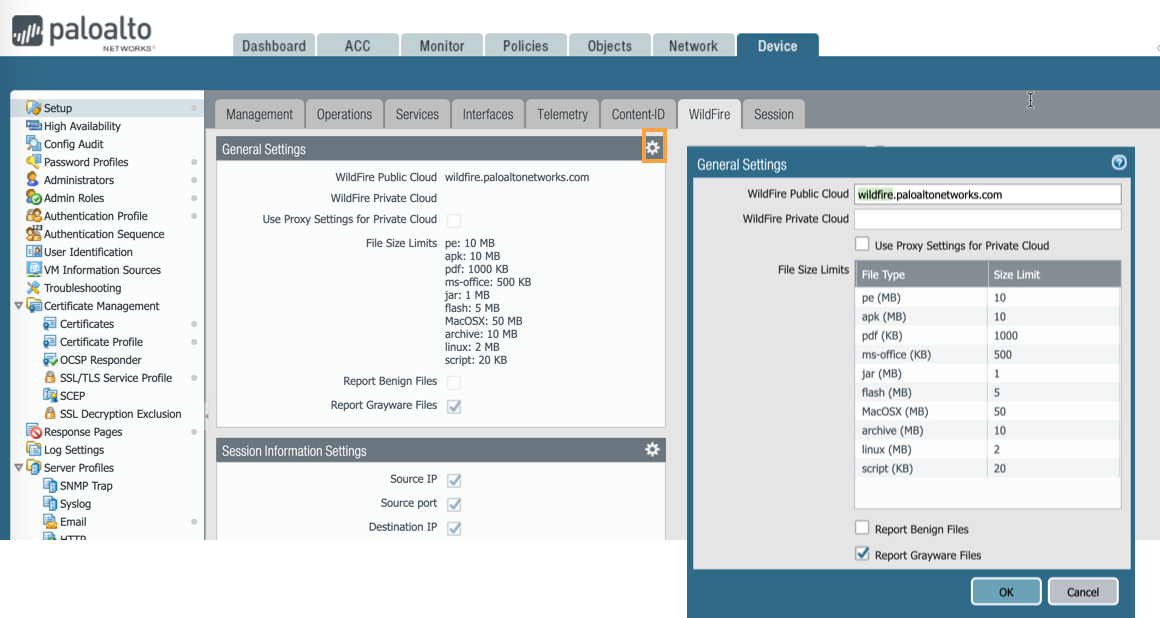Click Certificate Profile icon

[x=50, y=341]
